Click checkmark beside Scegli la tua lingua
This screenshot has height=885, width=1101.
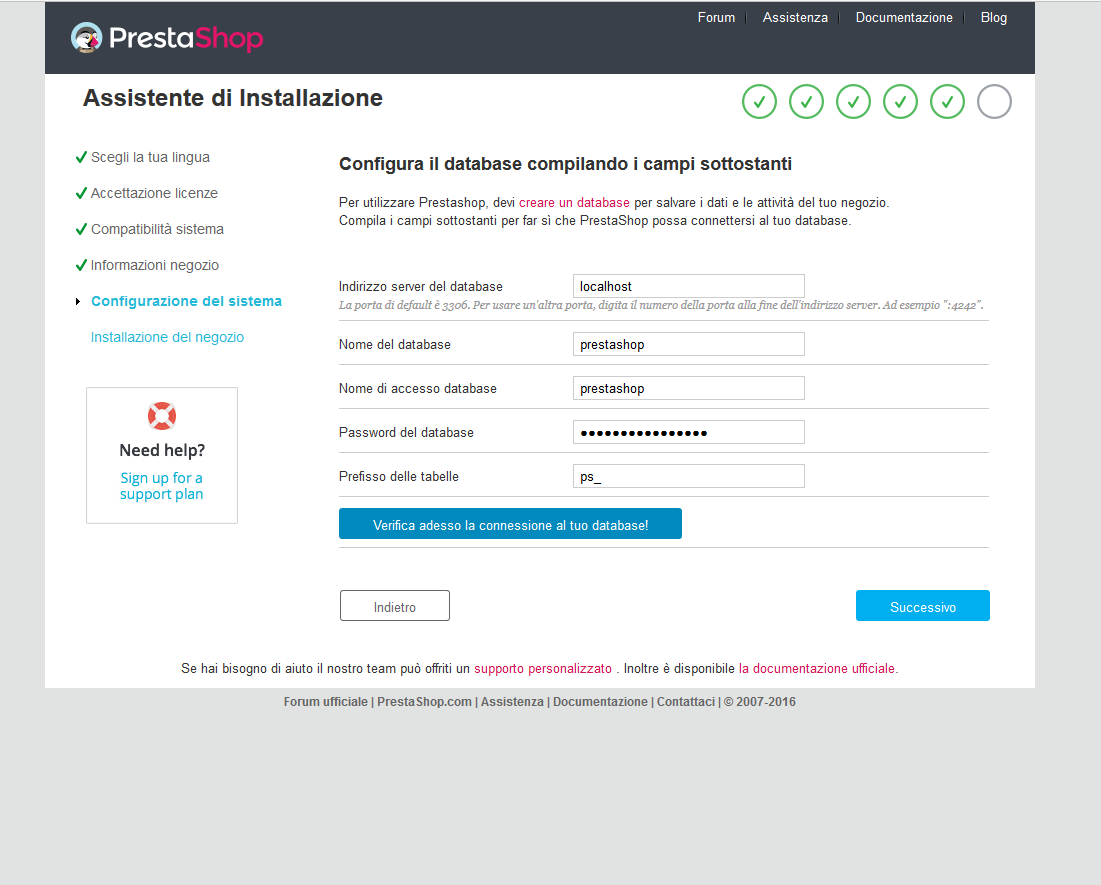coord(81,158)
